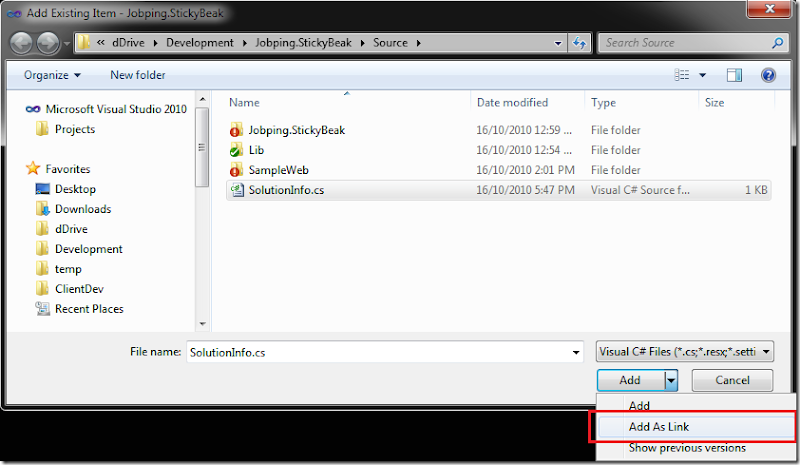Image resolution: width=800 pixels, height=465 pixels.
Task: Click the help question mark icon
Action: (768, 75)
